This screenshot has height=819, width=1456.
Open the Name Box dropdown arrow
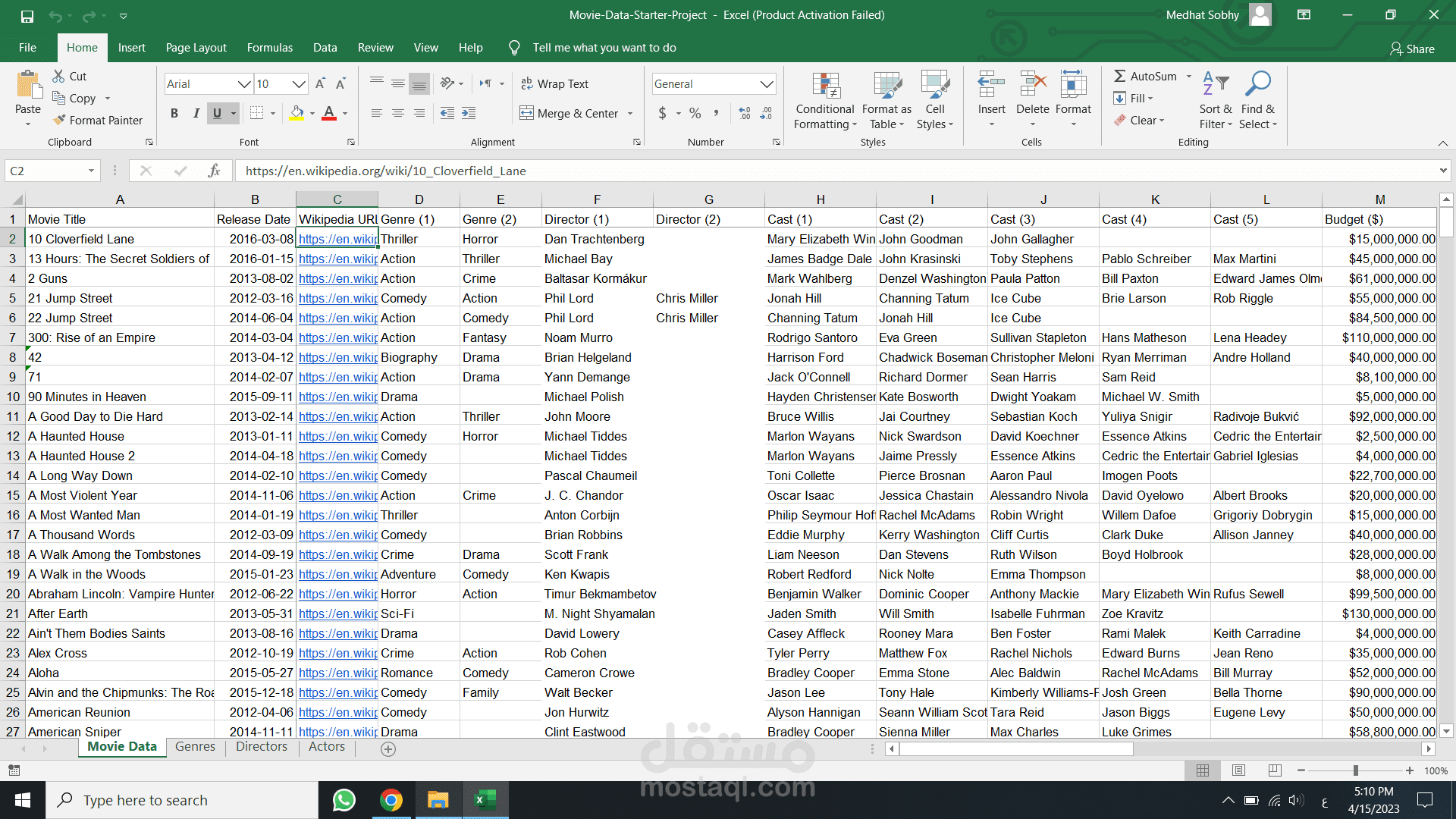(x=91, y=171)
